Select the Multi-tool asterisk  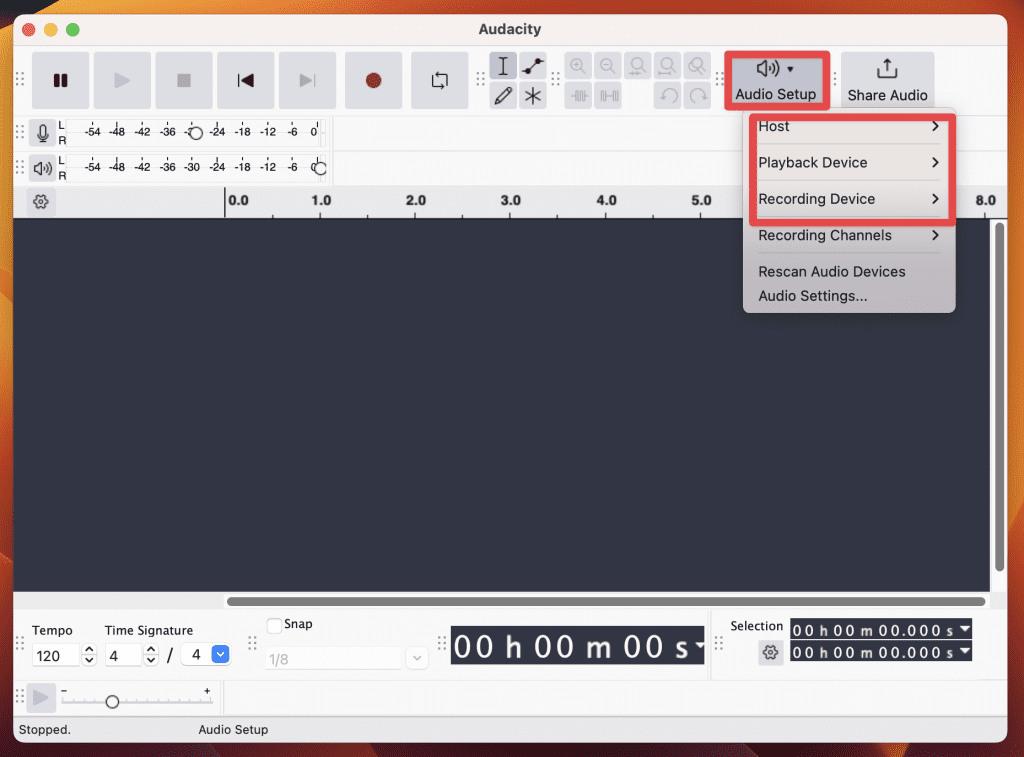pyautogui.click(x=533, y=96)
